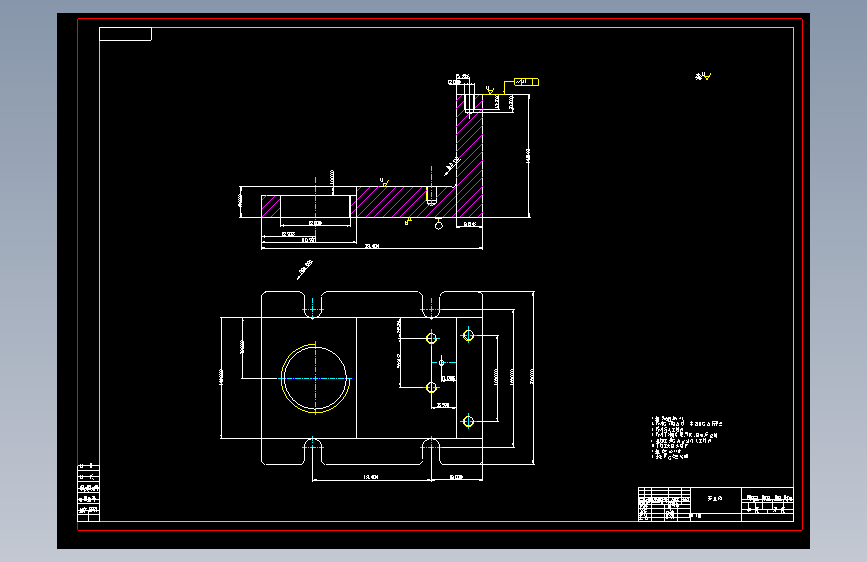Viewport: 867px width, 562px height.
Task: Click the hatched horizontal base in the section view
Action: [406, 202]
